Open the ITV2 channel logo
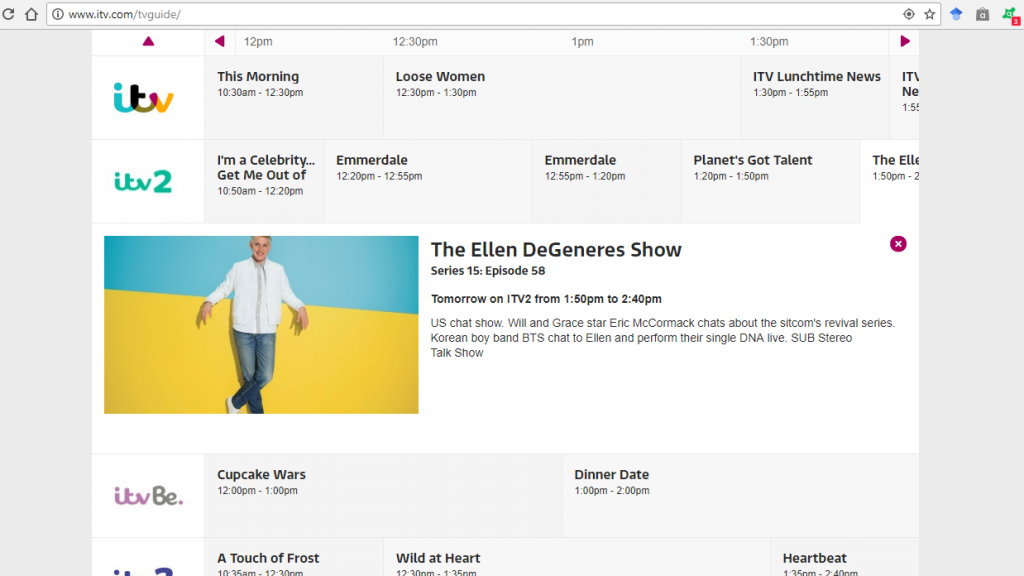The width and height of the screenshot is (1024, 576). tap(143, 181)
